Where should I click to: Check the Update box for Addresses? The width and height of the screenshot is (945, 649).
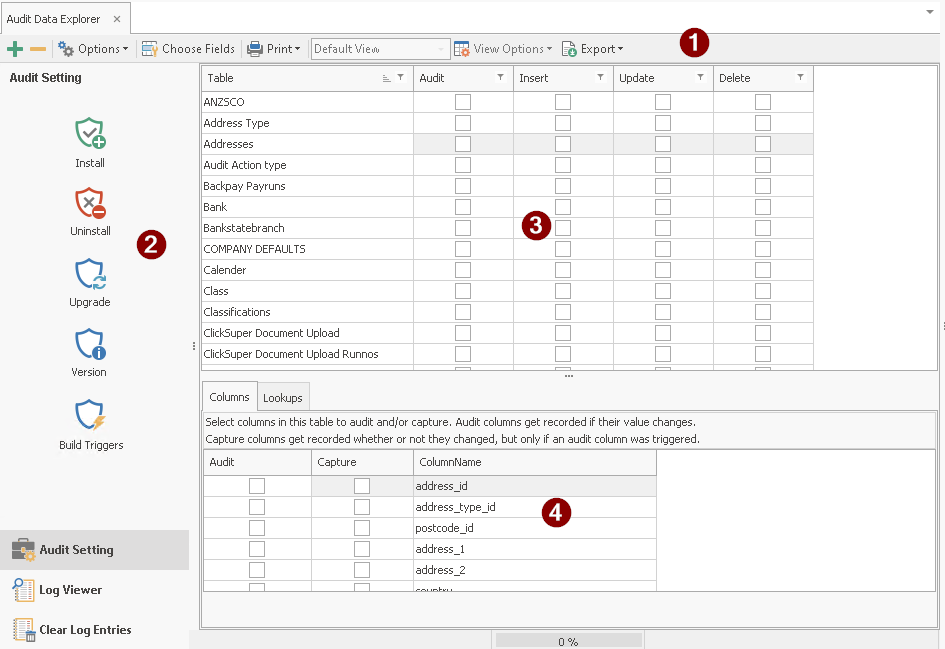(663, 144)
